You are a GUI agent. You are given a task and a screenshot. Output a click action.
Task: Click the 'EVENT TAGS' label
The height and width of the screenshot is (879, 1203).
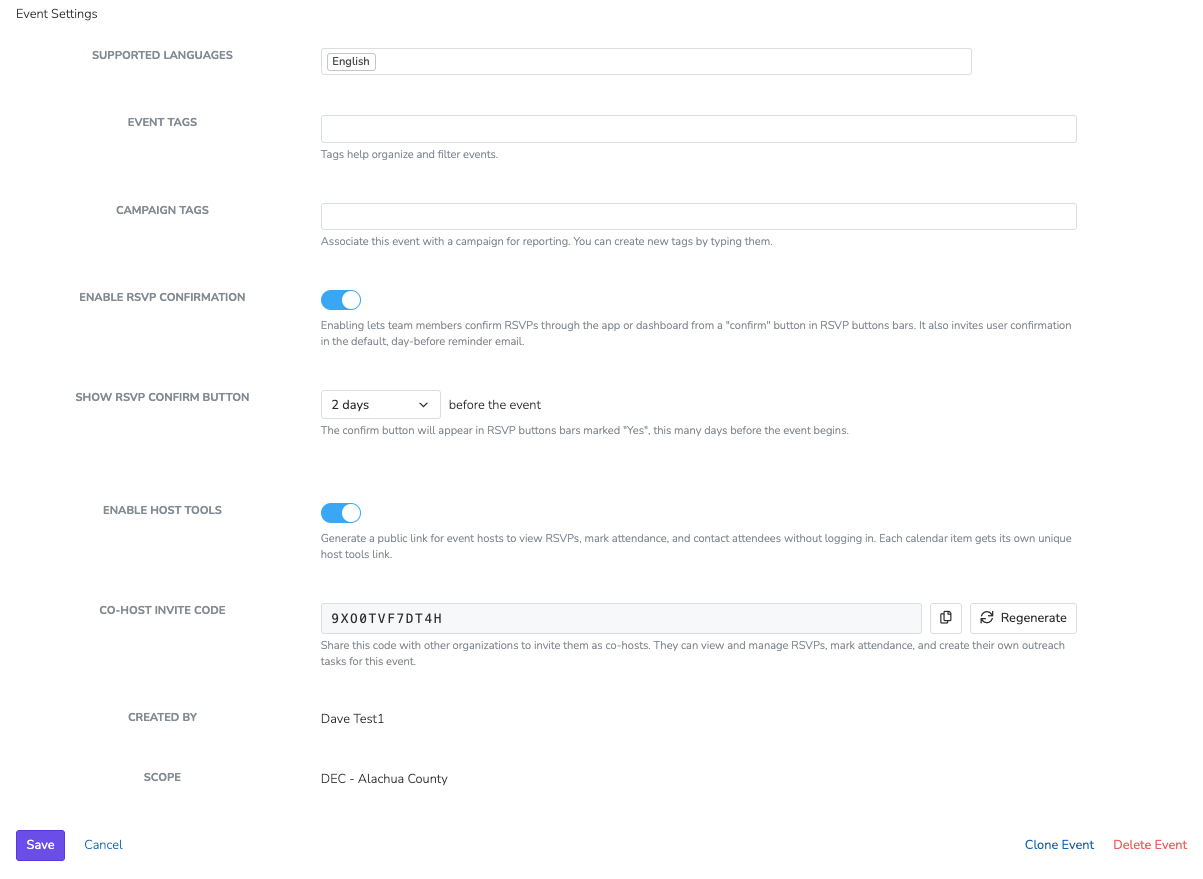click(162, 122)
